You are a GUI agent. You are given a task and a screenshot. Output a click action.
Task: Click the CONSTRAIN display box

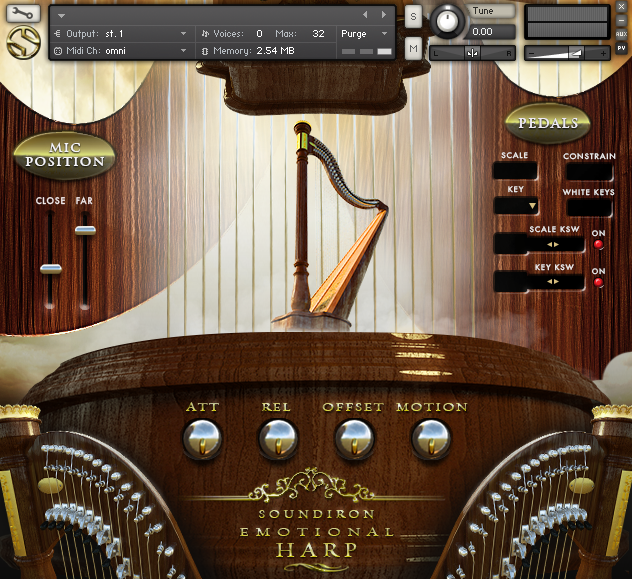pos(589,172)
